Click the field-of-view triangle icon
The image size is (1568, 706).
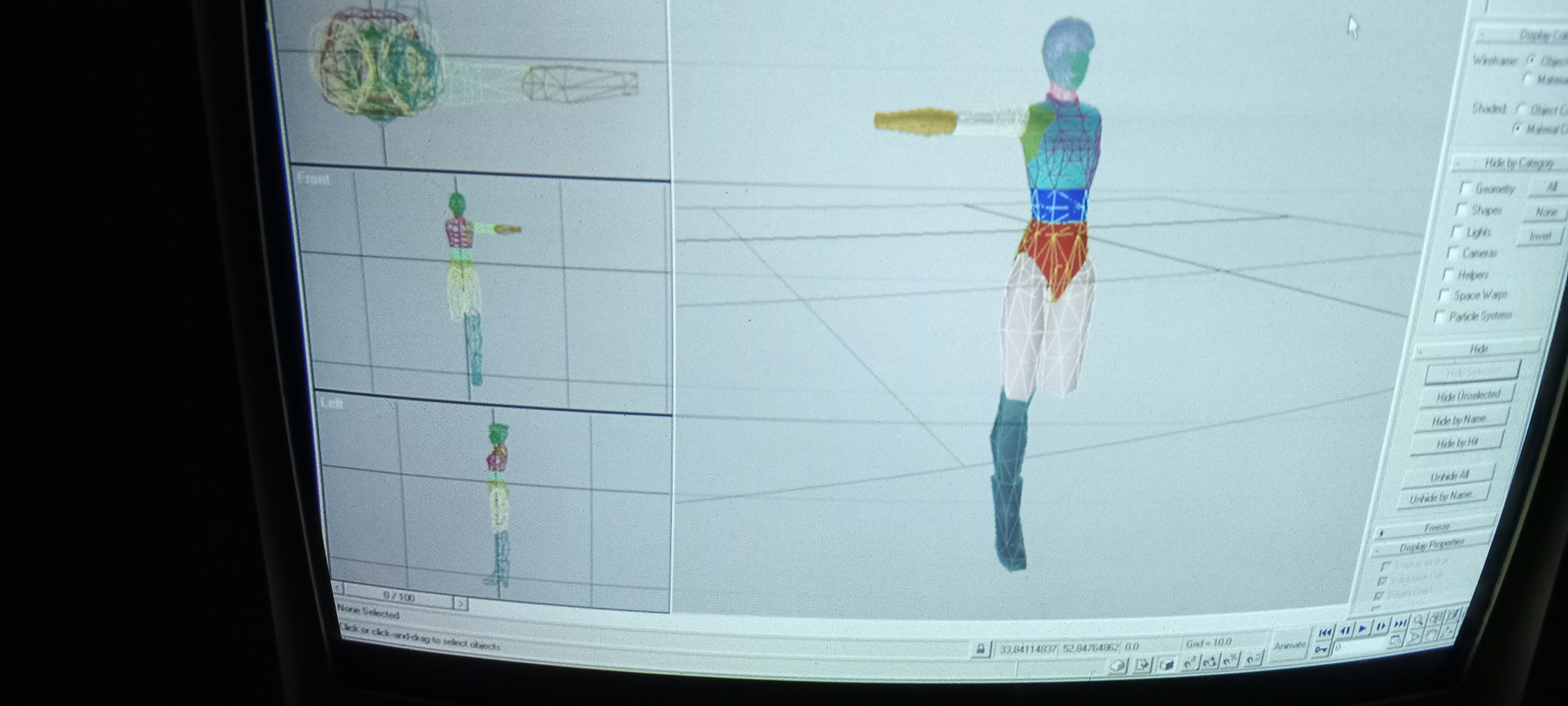(1415, 638)
